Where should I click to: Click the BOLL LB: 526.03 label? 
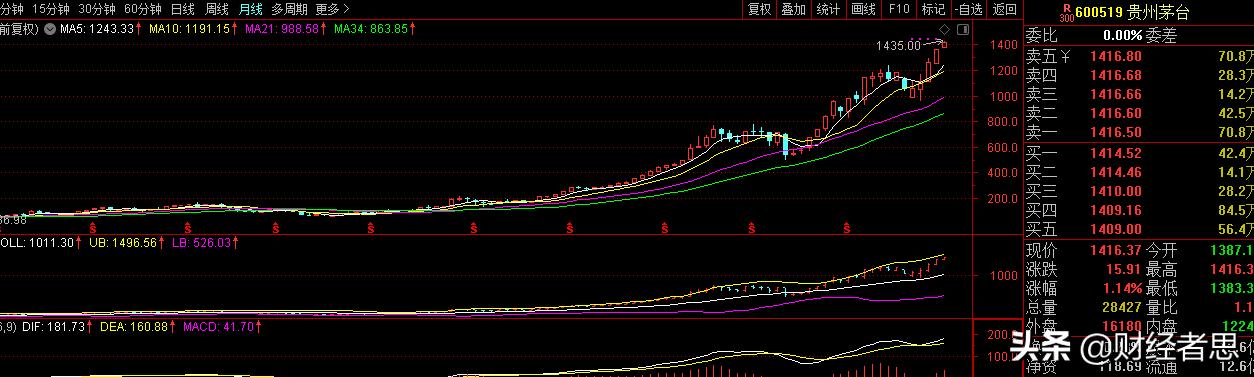pos(202,243)
